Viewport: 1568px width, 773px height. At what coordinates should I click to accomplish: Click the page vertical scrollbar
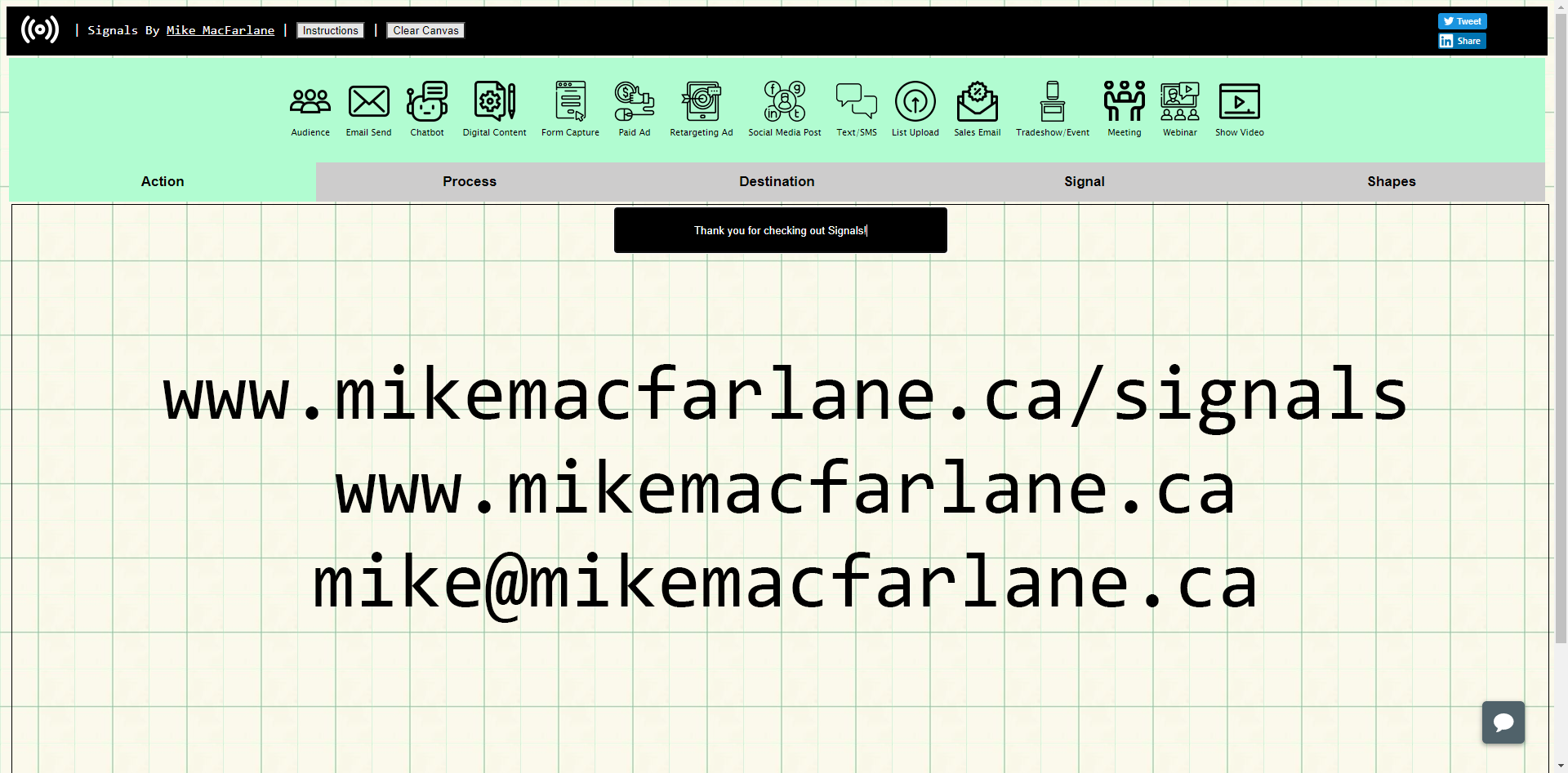pos(1561,327)
